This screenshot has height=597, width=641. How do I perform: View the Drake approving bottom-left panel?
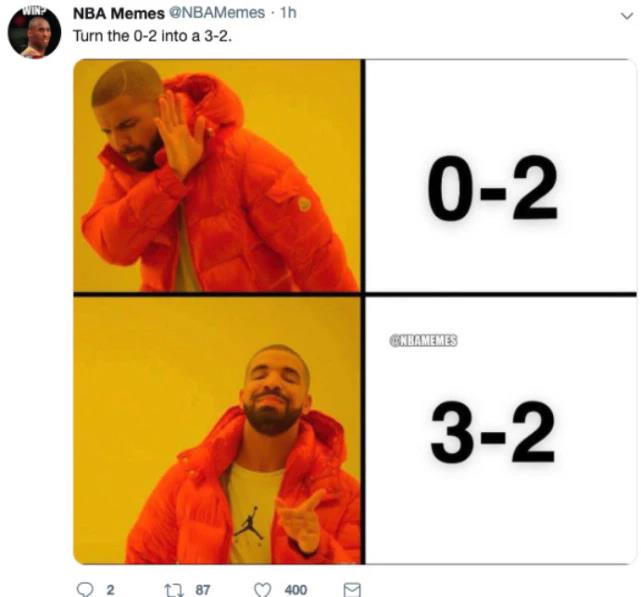tap(217, 431)
